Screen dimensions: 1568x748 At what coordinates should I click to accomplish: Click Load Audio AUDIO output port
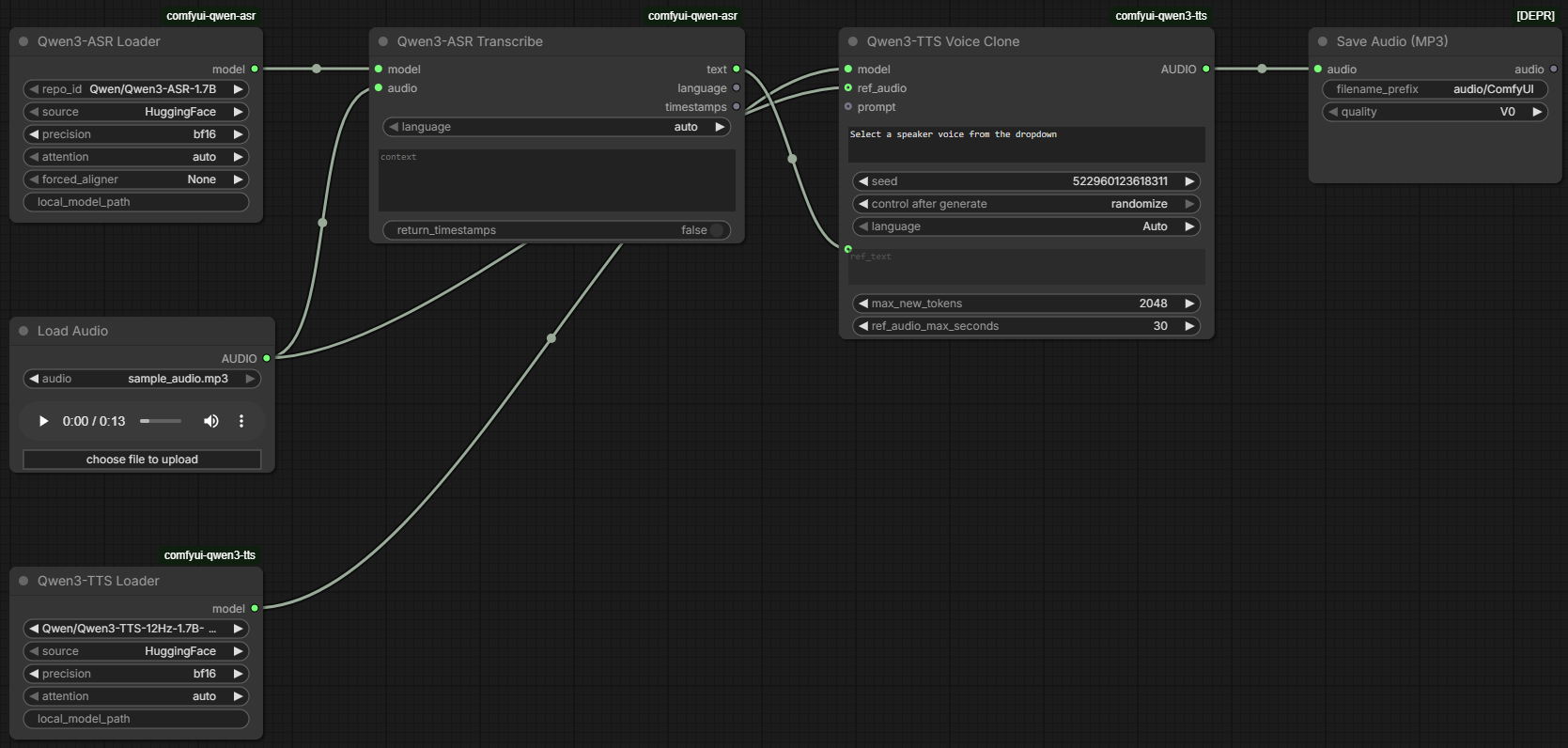tap(267, 358)
